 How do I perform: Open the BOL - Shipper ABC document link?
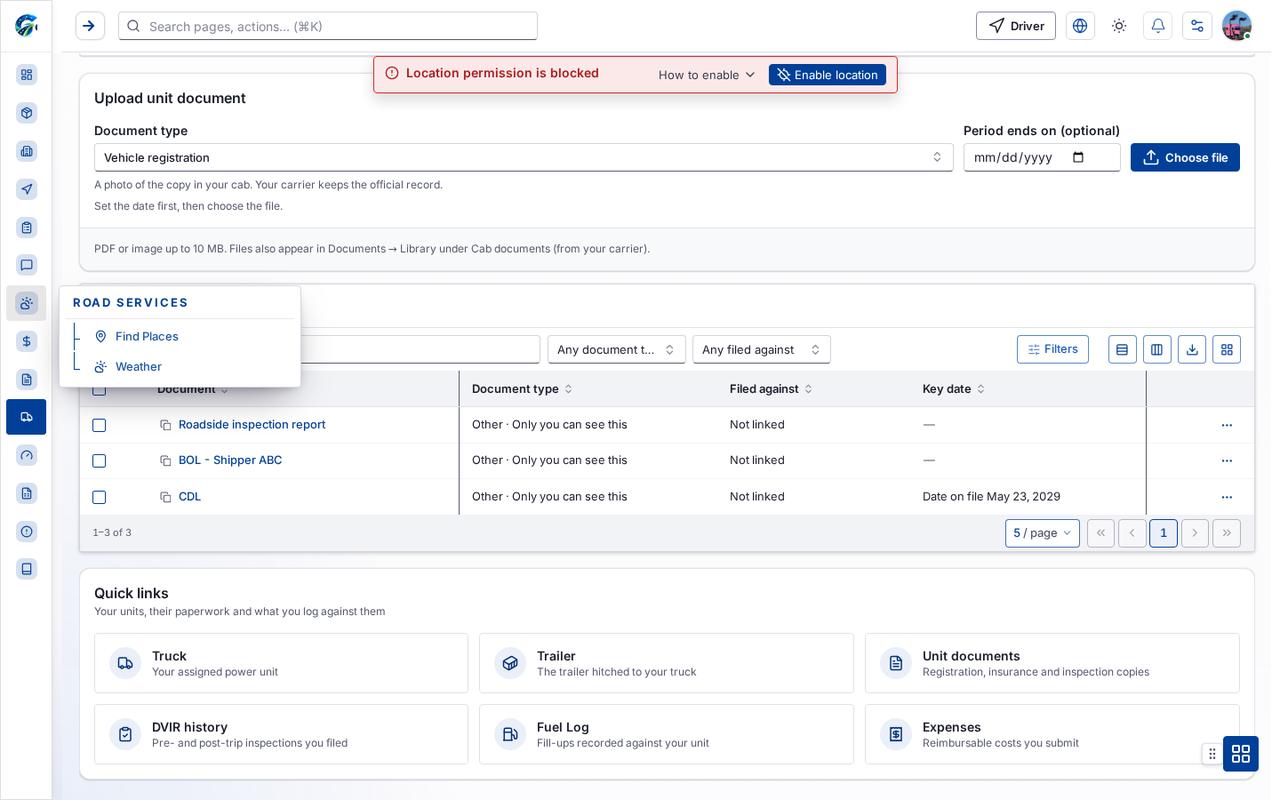coord(230,460)
